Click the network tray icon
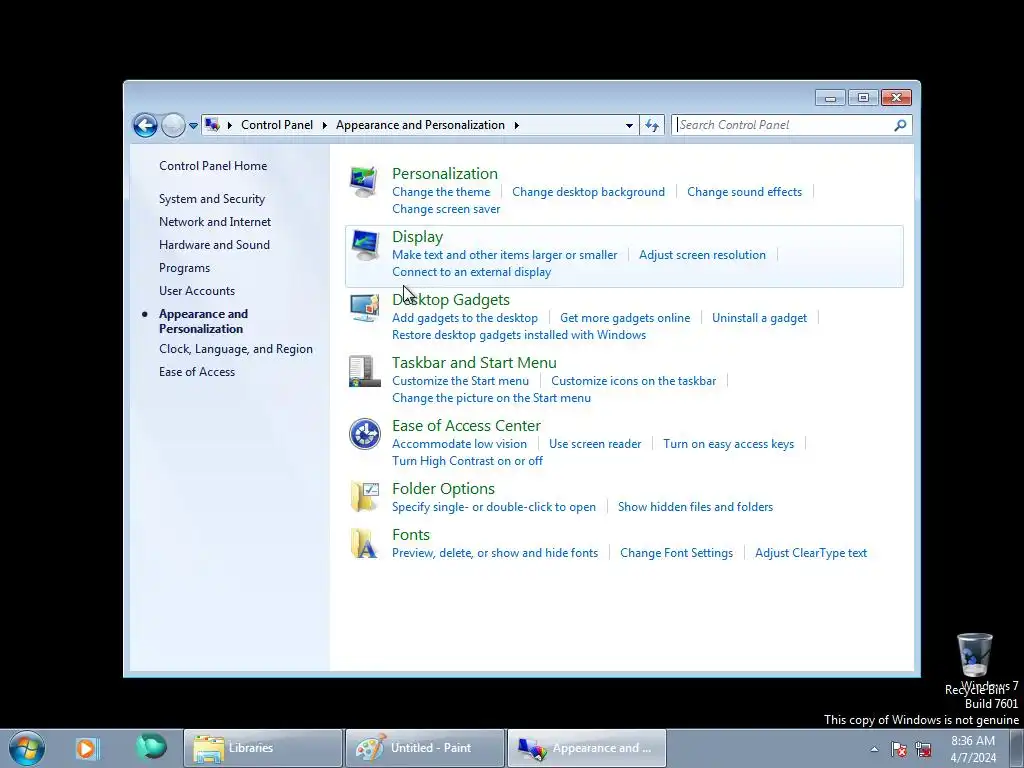Viewport: 1024px width, 768px height. (923, 748)
